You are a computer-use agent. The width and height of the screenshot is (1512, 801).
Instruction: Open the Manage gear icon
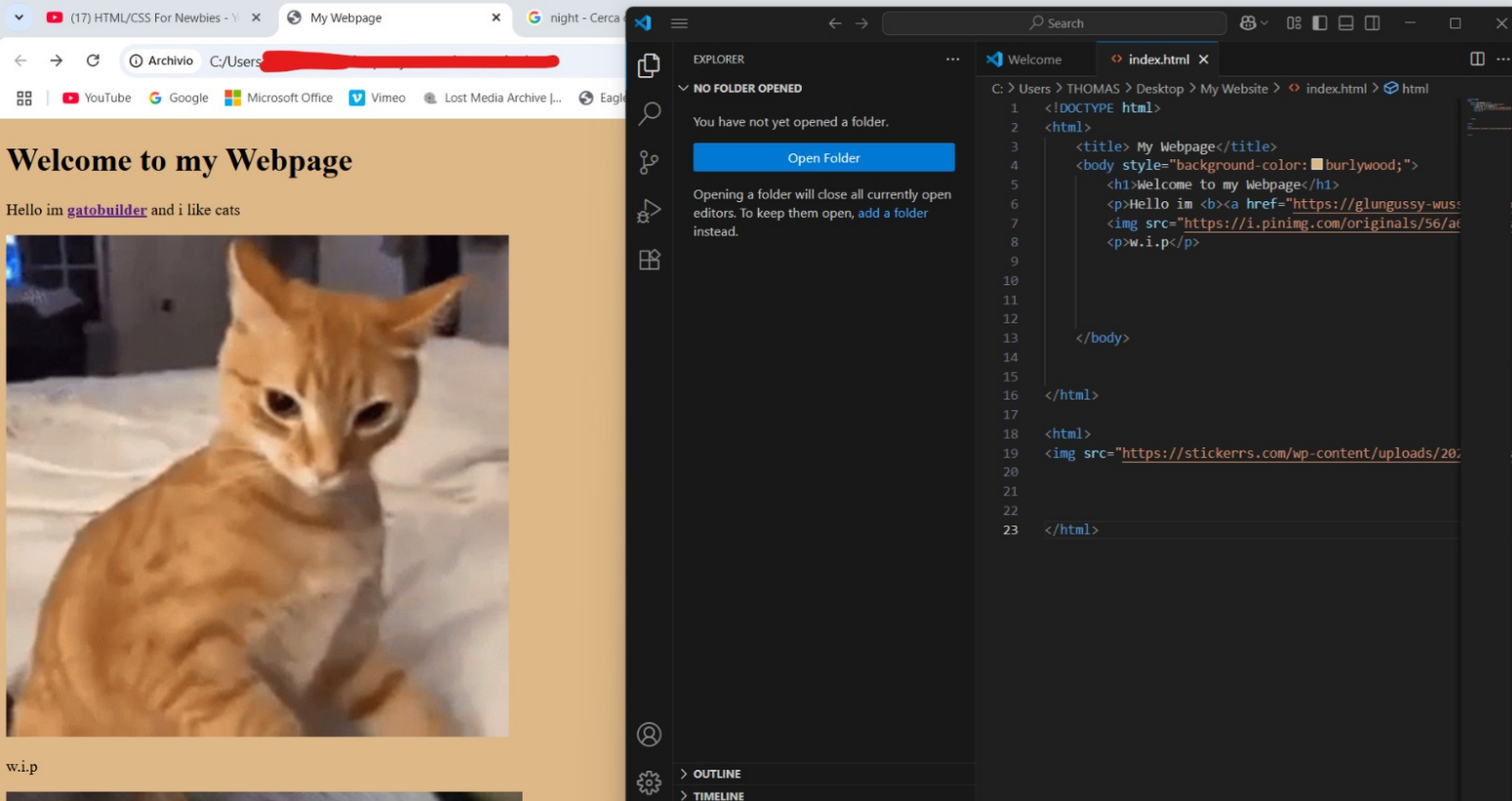click(x=649, y=781)
